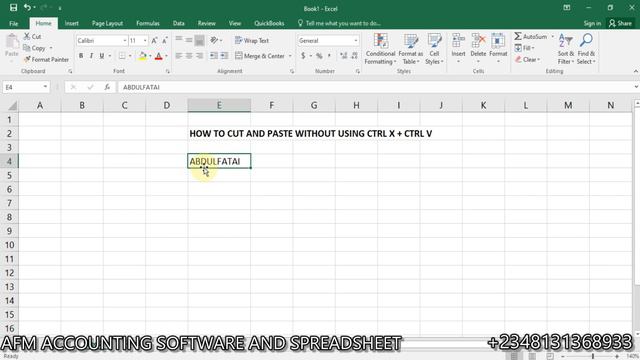Apply fill color to the cell

pos(142,56)
